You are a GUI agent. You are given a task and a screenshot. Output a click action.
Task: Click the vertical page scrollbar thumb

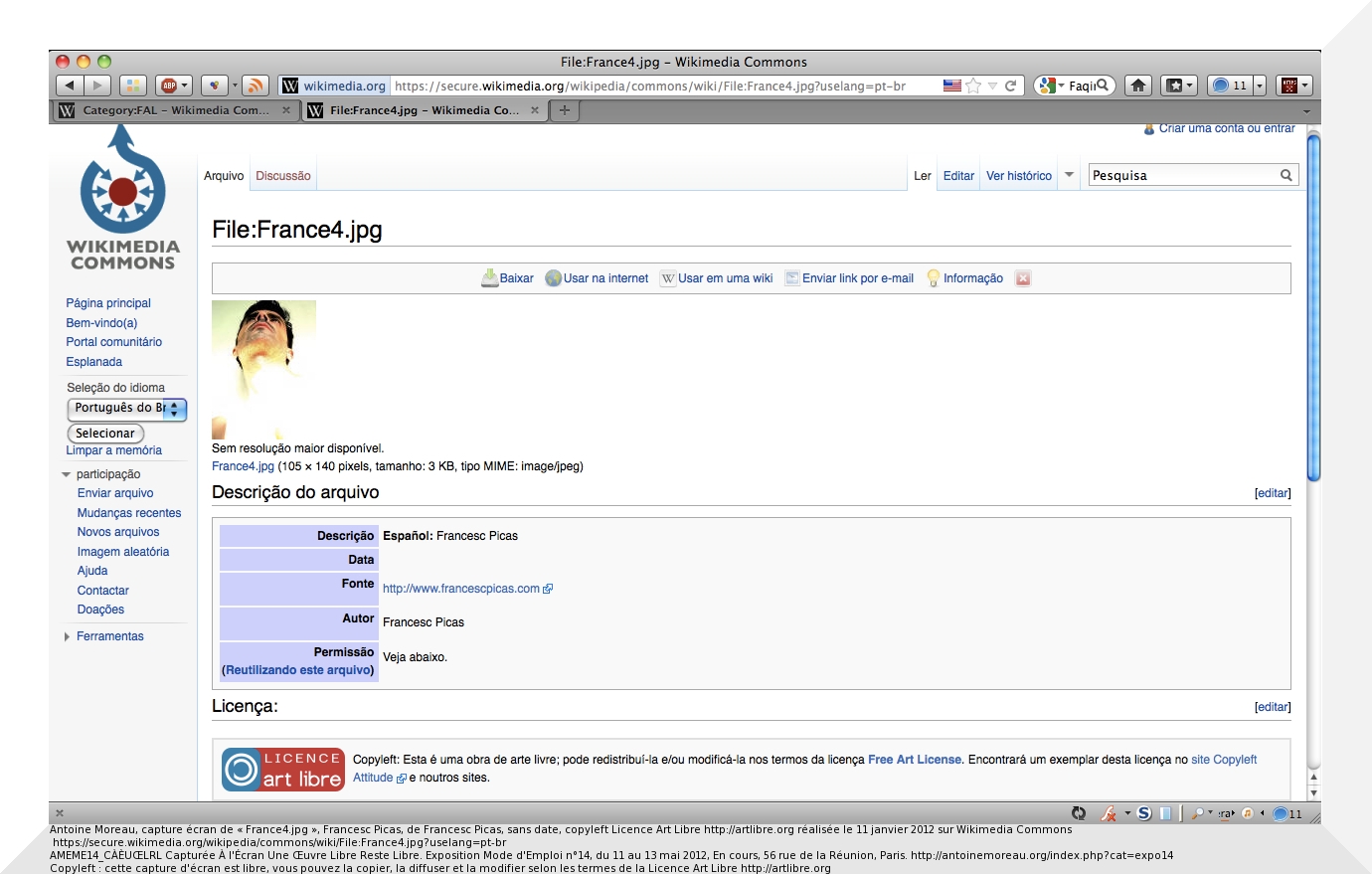click(1313, 308)
